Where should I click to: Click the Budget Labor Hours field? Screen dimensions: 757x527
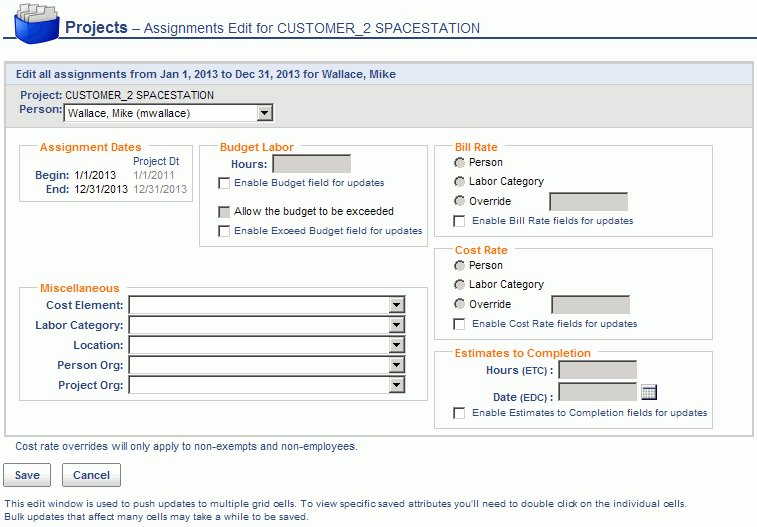(311, 164)
